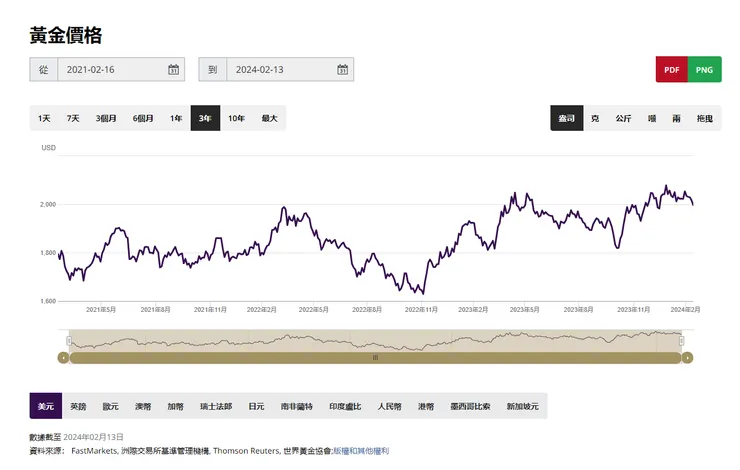The height and width of the screenshot is (470, 740).
Task: Switch weight unit to 噸
Action: (x=652, y=118)
